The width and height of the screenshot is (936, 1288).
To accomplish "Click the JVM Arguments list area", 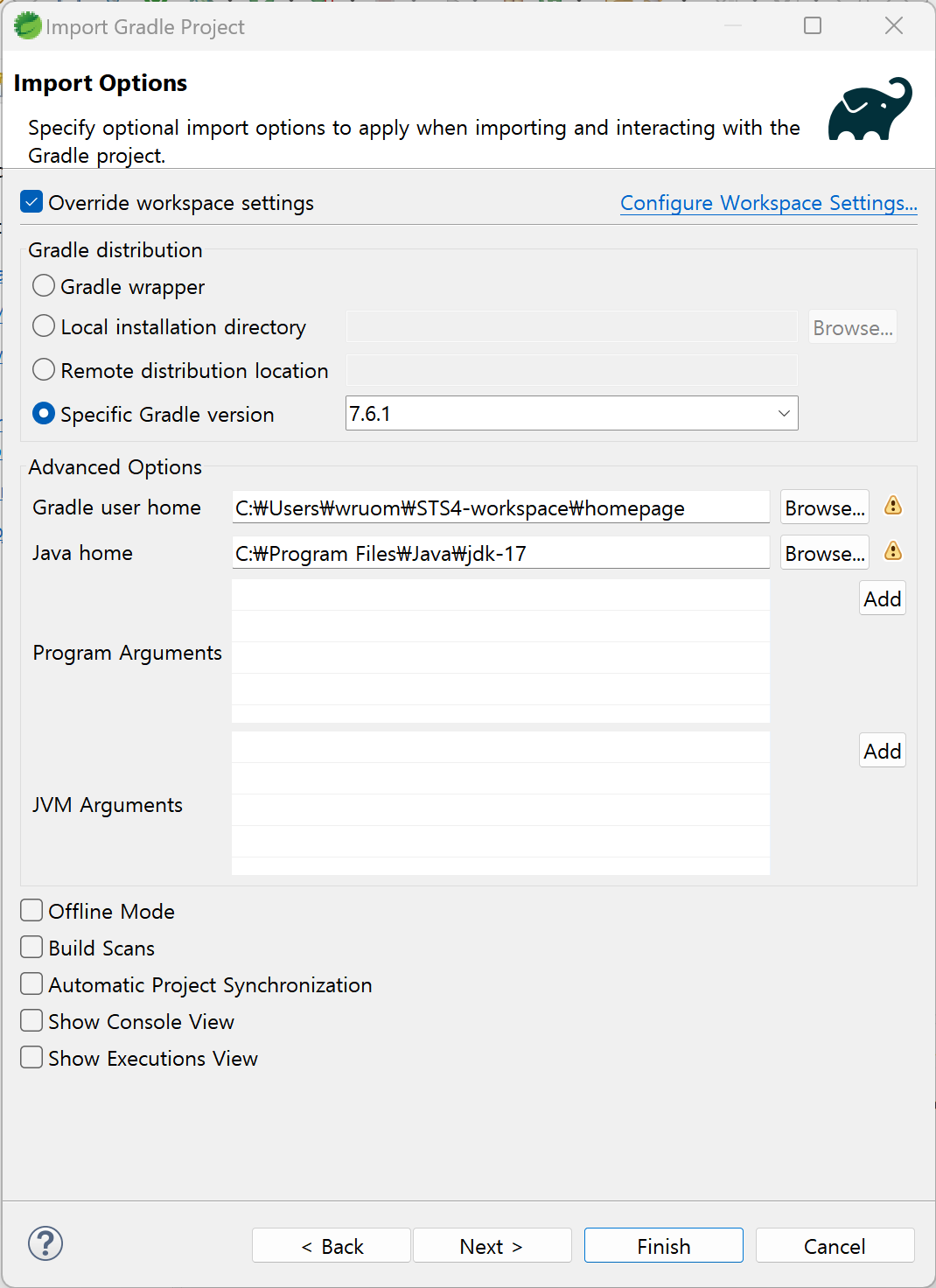I will click(x=500, y=803).
